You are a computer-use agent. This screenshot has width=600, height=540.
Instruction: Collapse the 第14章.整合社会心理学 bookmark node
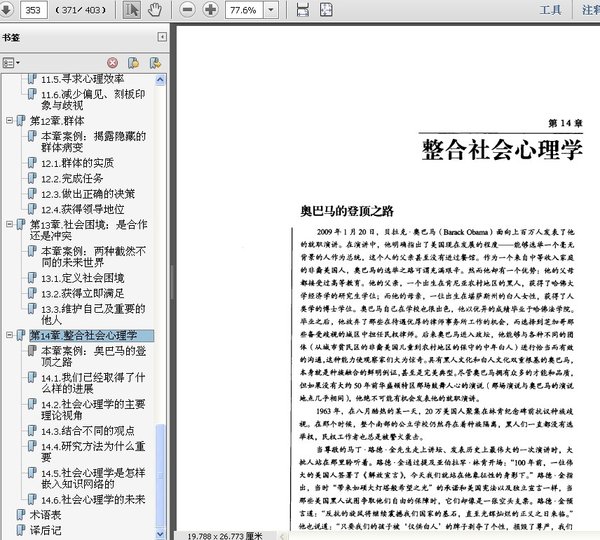[9, 335]
